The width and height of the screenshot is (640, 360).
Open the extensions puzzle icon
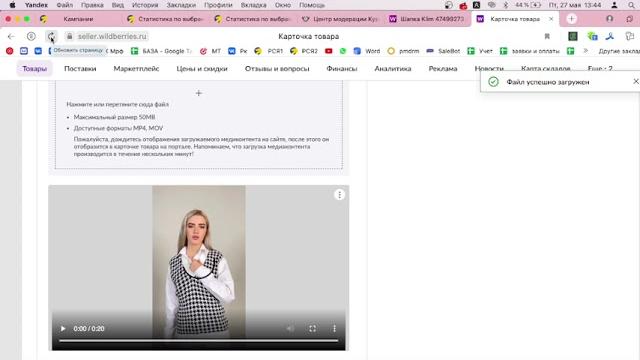629,36
